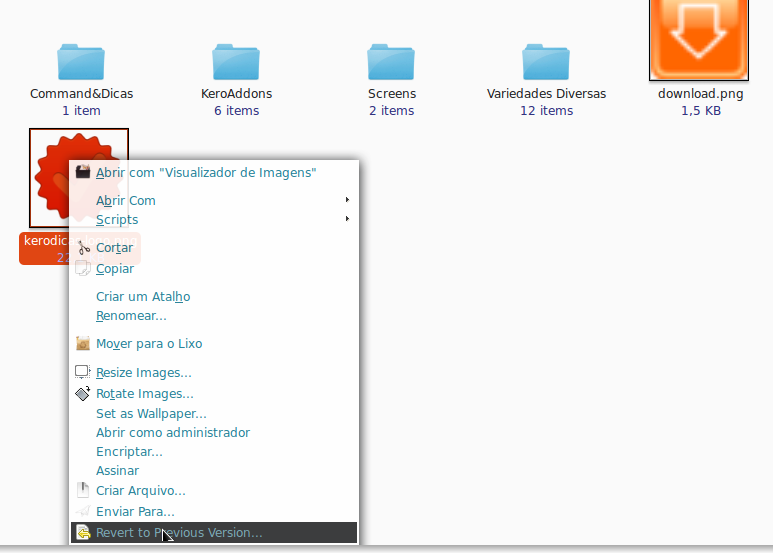Screen dimensions: 773x553
Task: Click the "1,5 KB" size text
Action: (701, 110)
